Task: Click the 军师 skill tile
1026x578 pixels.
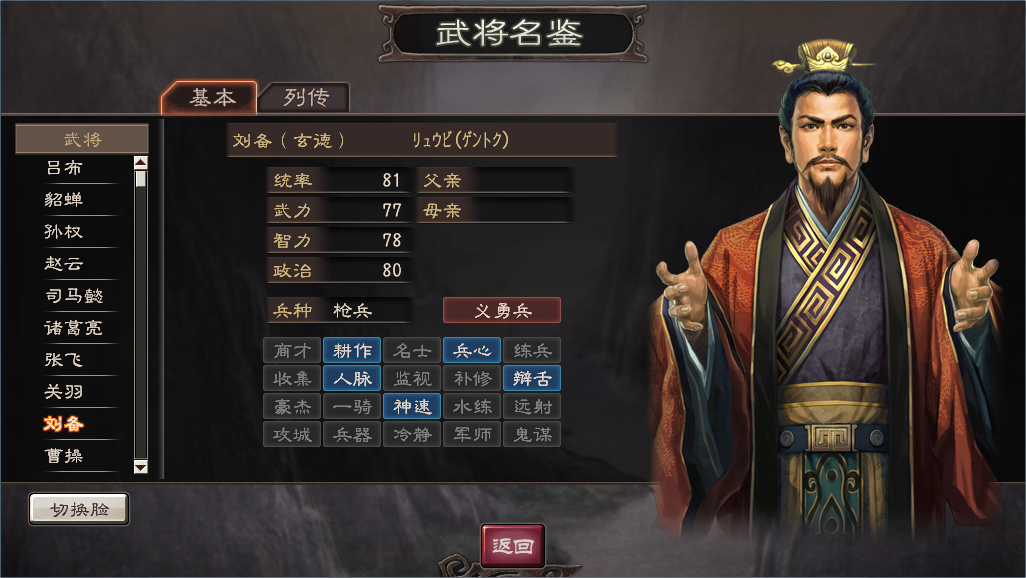Action: point(472,434)
